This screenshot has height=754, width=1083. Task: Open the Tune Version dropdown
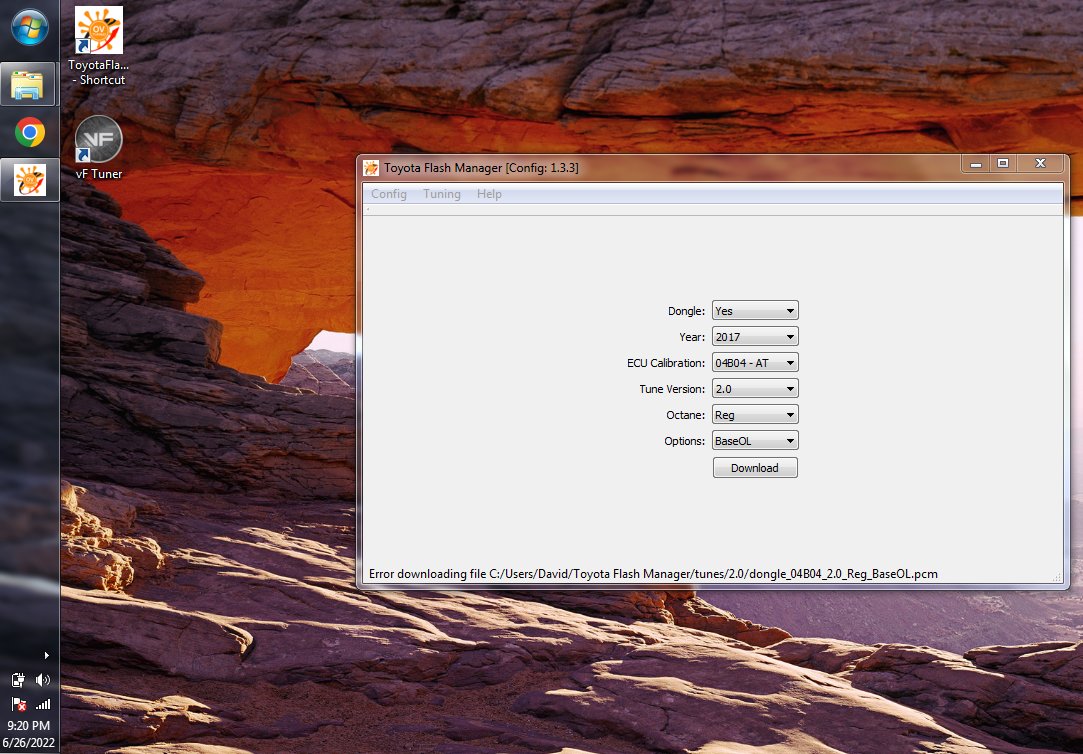pos(755,389)
